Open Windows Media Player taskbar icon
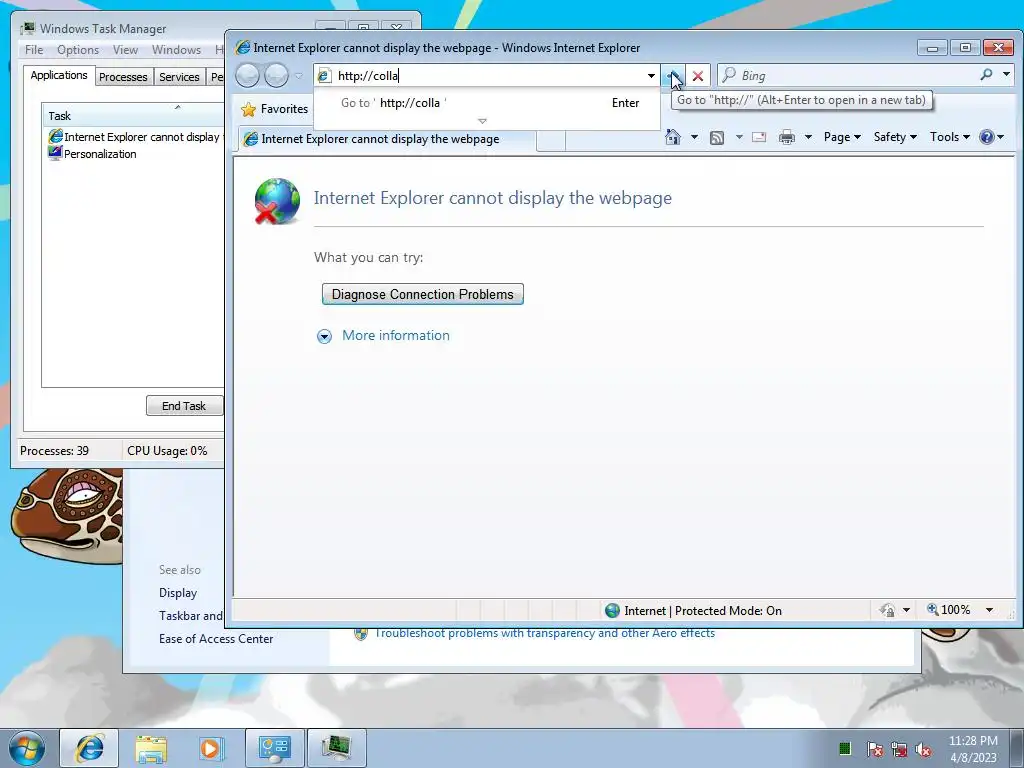 (210, 748)
